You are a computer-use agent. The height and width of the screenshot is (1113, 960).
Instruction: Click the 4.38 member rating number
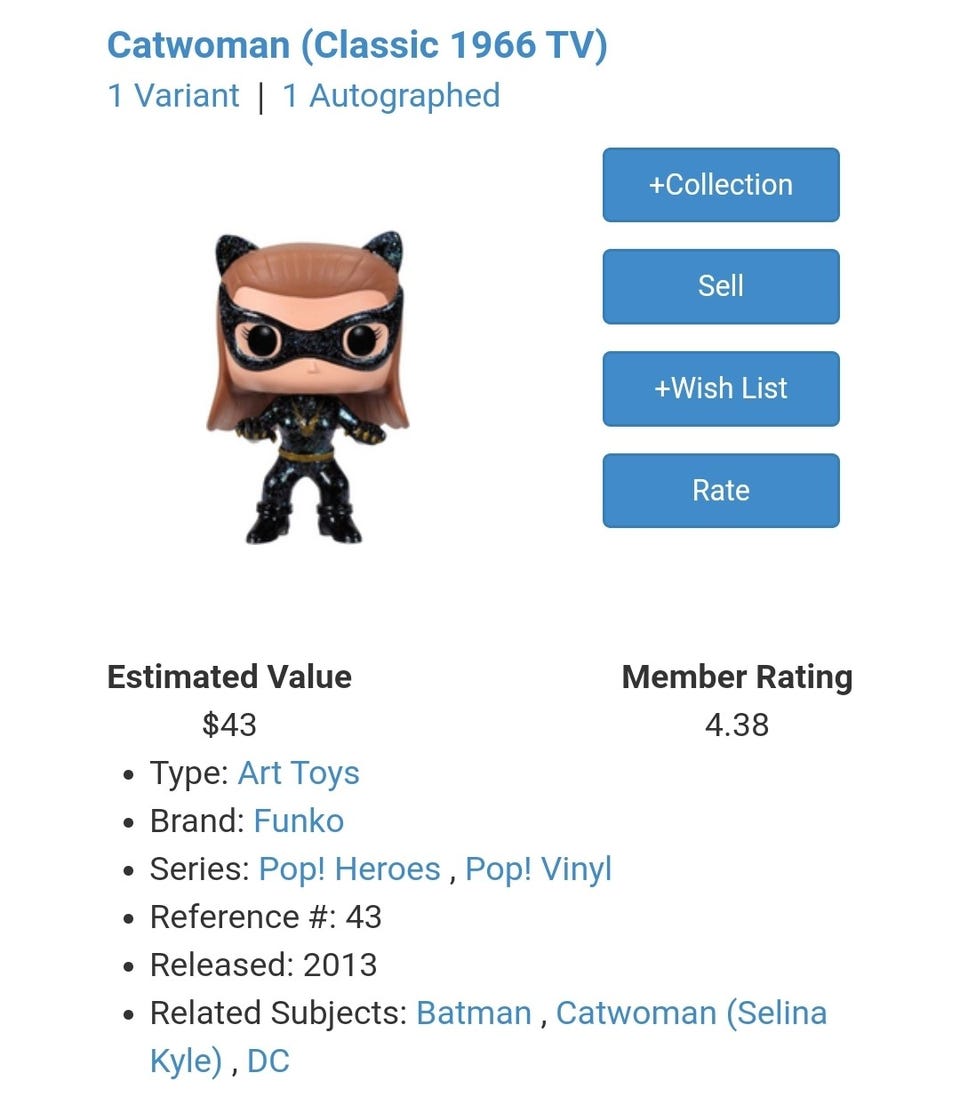pyautogui.click(x=736, y=724)
